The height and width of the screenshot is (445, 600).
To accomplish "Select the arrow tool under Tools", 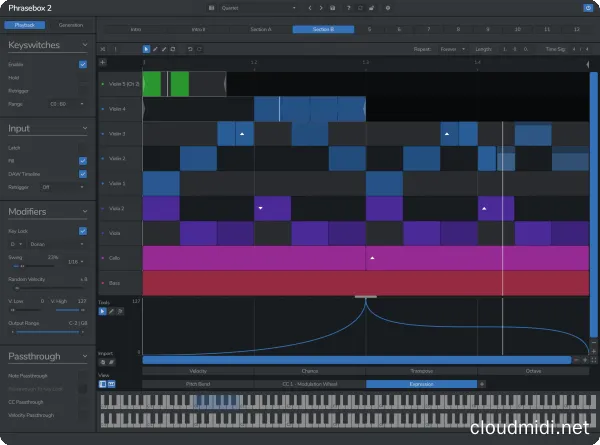I will point(104,311).
